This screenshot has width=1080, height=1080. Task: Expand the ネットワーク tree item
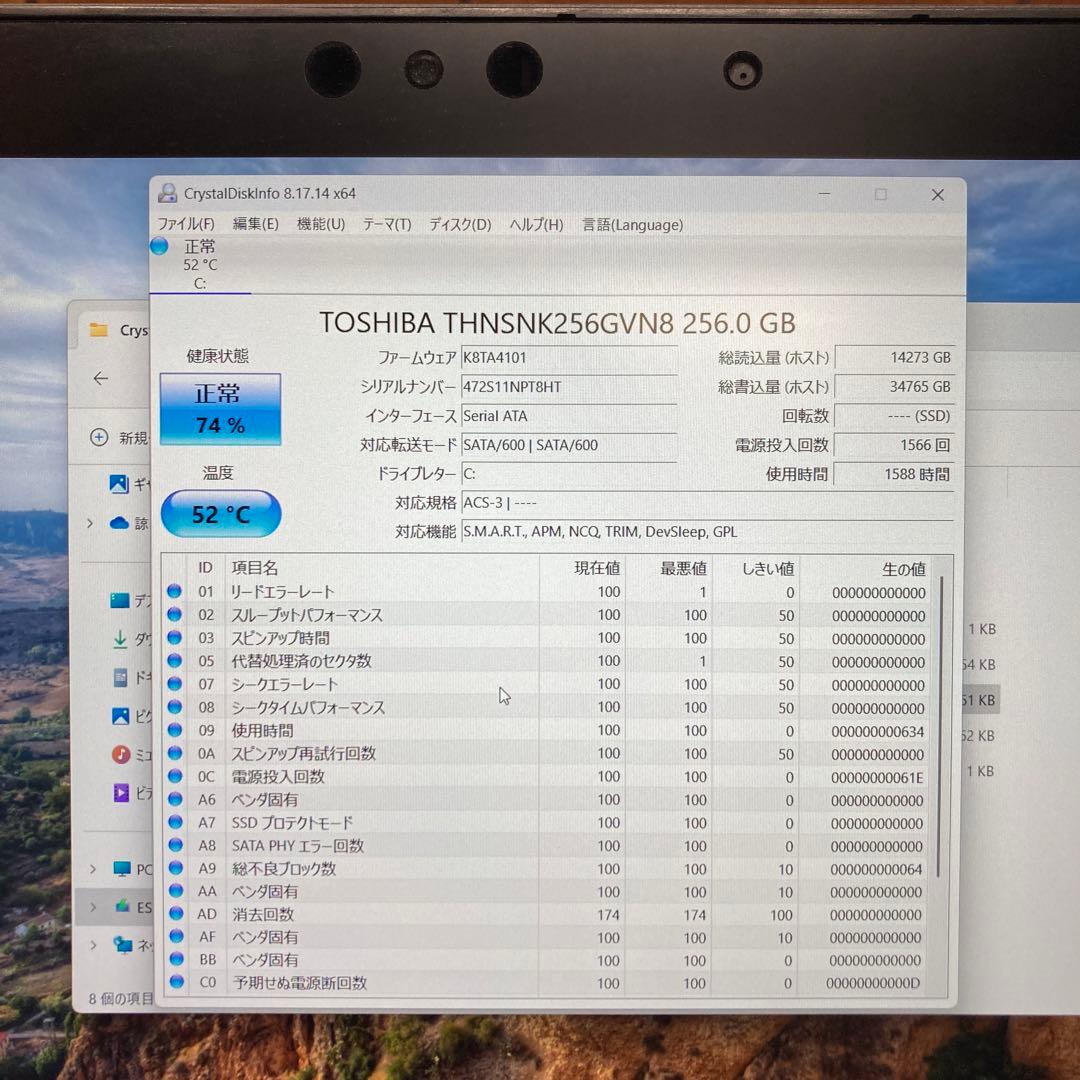(x=92, y=943)
